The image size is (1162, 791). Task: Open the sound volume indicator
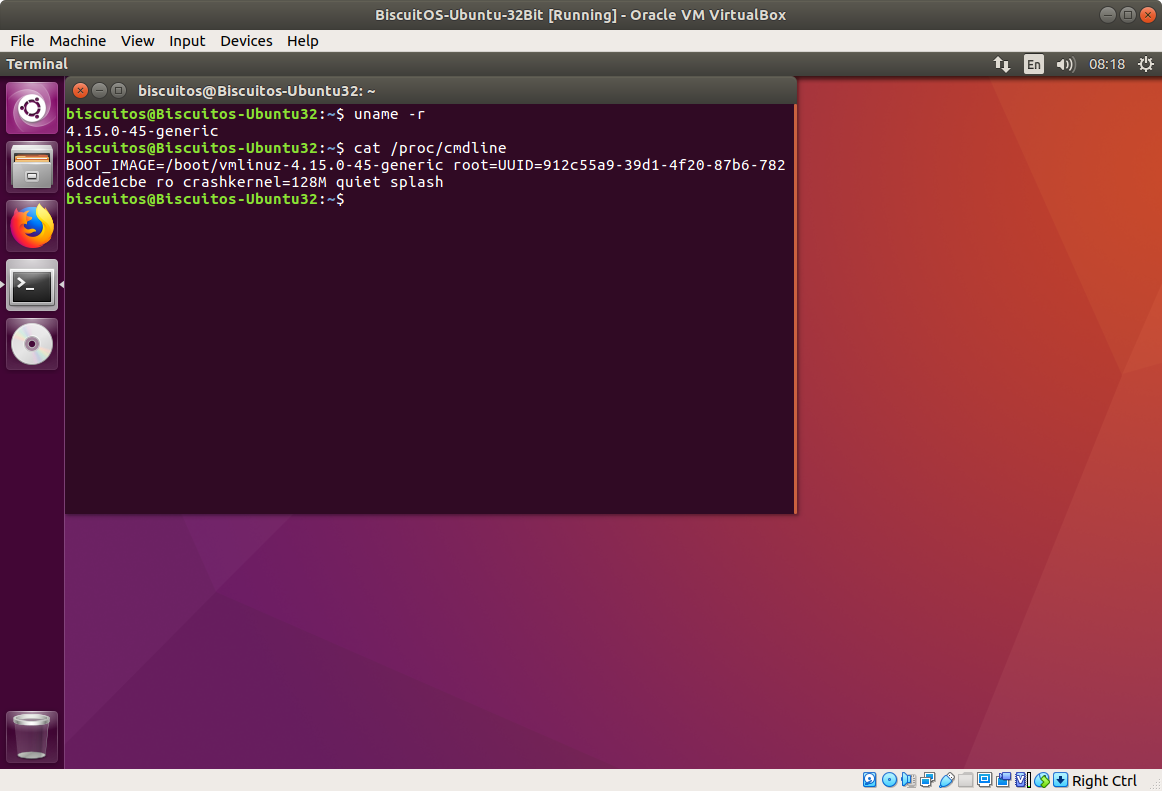pos(1065,64)
